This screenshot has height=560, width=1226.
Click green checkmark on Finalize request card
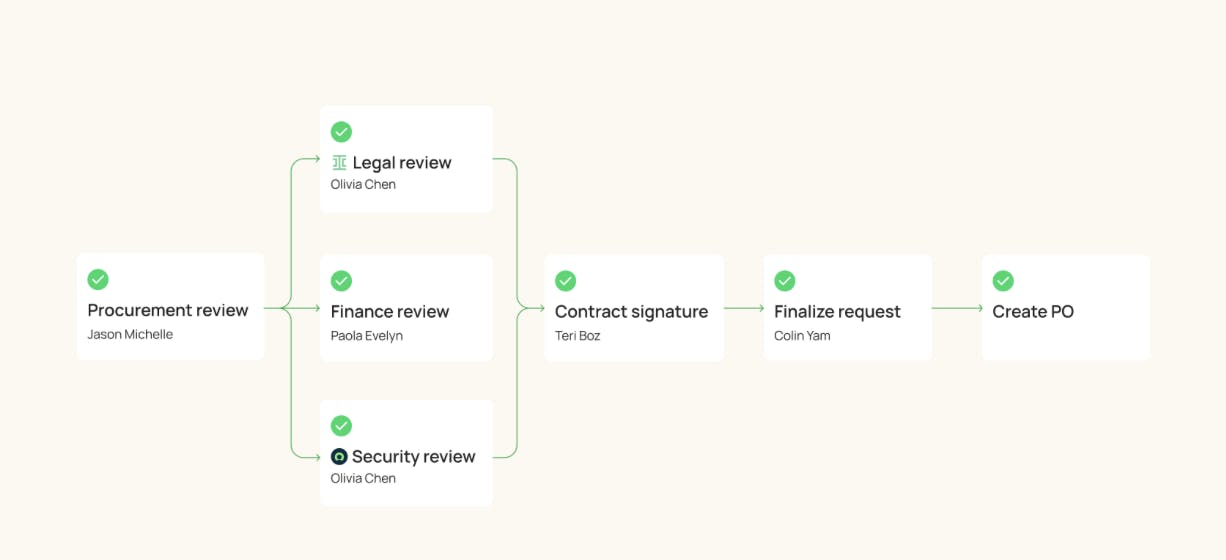point(785,281)
